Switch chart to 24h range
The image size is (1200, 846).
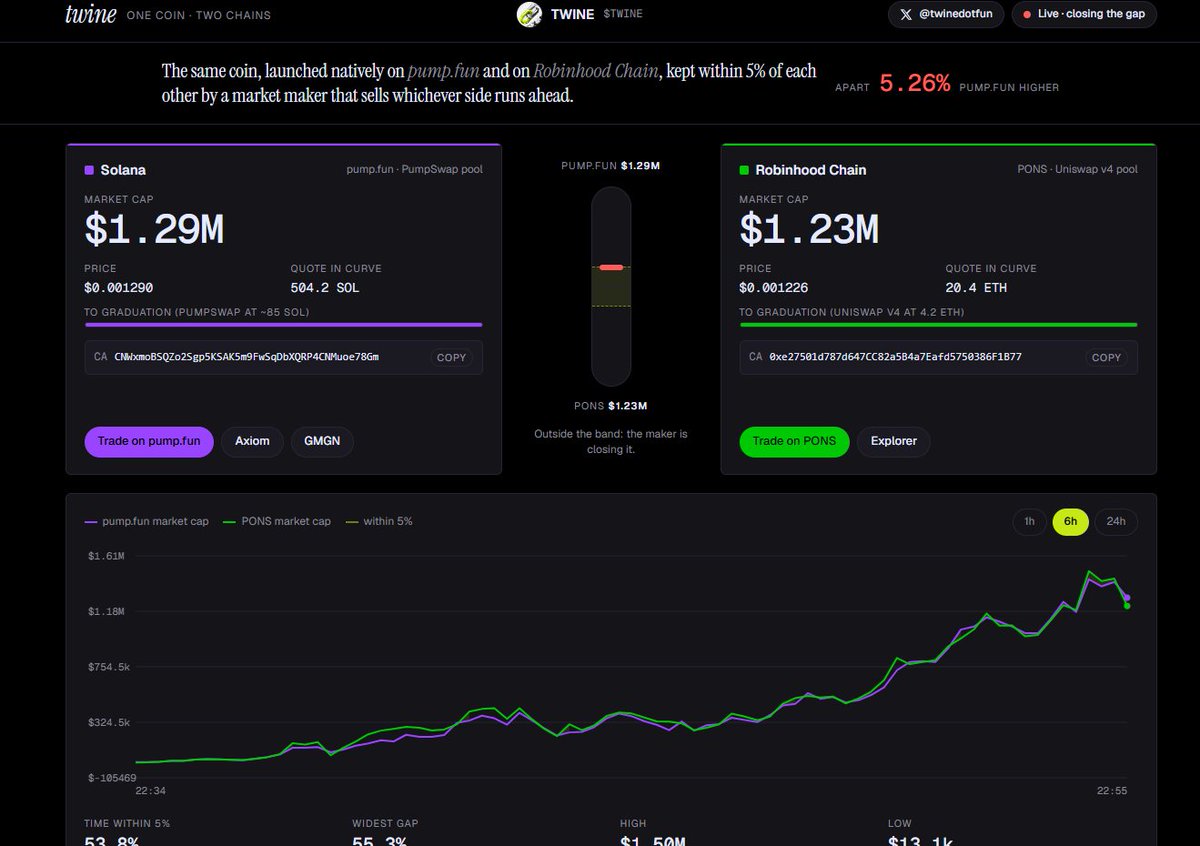[1116, 521]
